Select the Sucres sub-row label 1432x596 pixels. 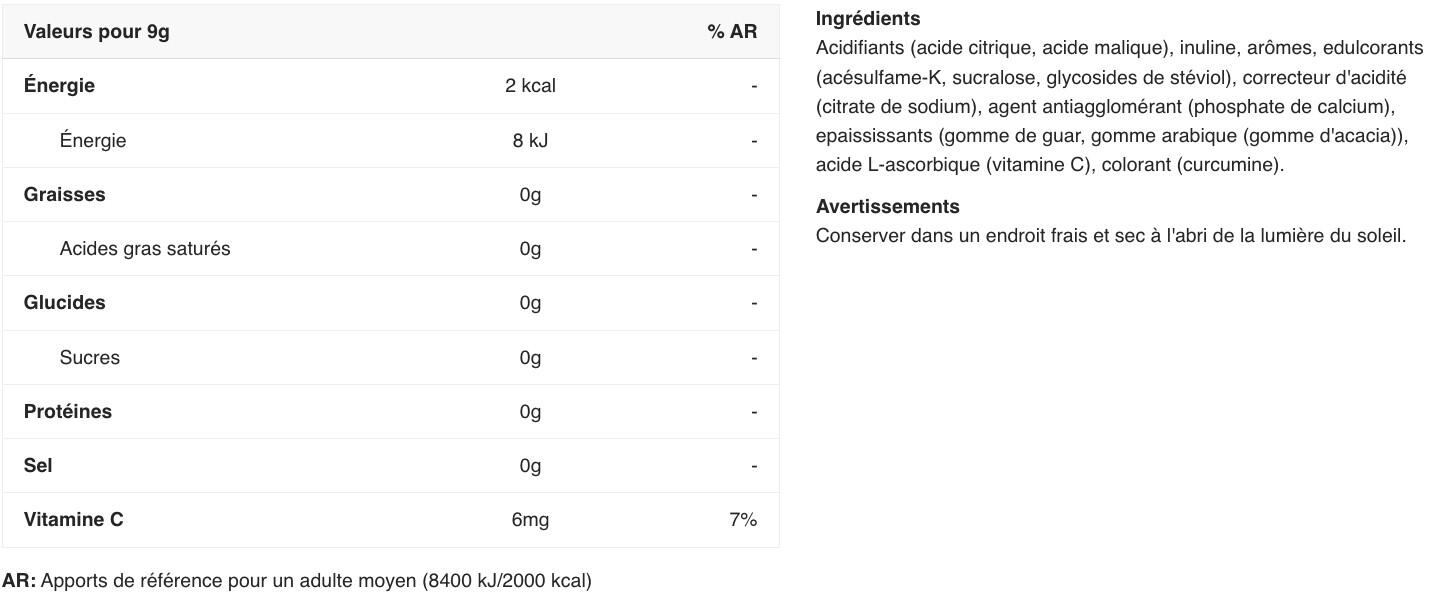click(x=89, y=358)
